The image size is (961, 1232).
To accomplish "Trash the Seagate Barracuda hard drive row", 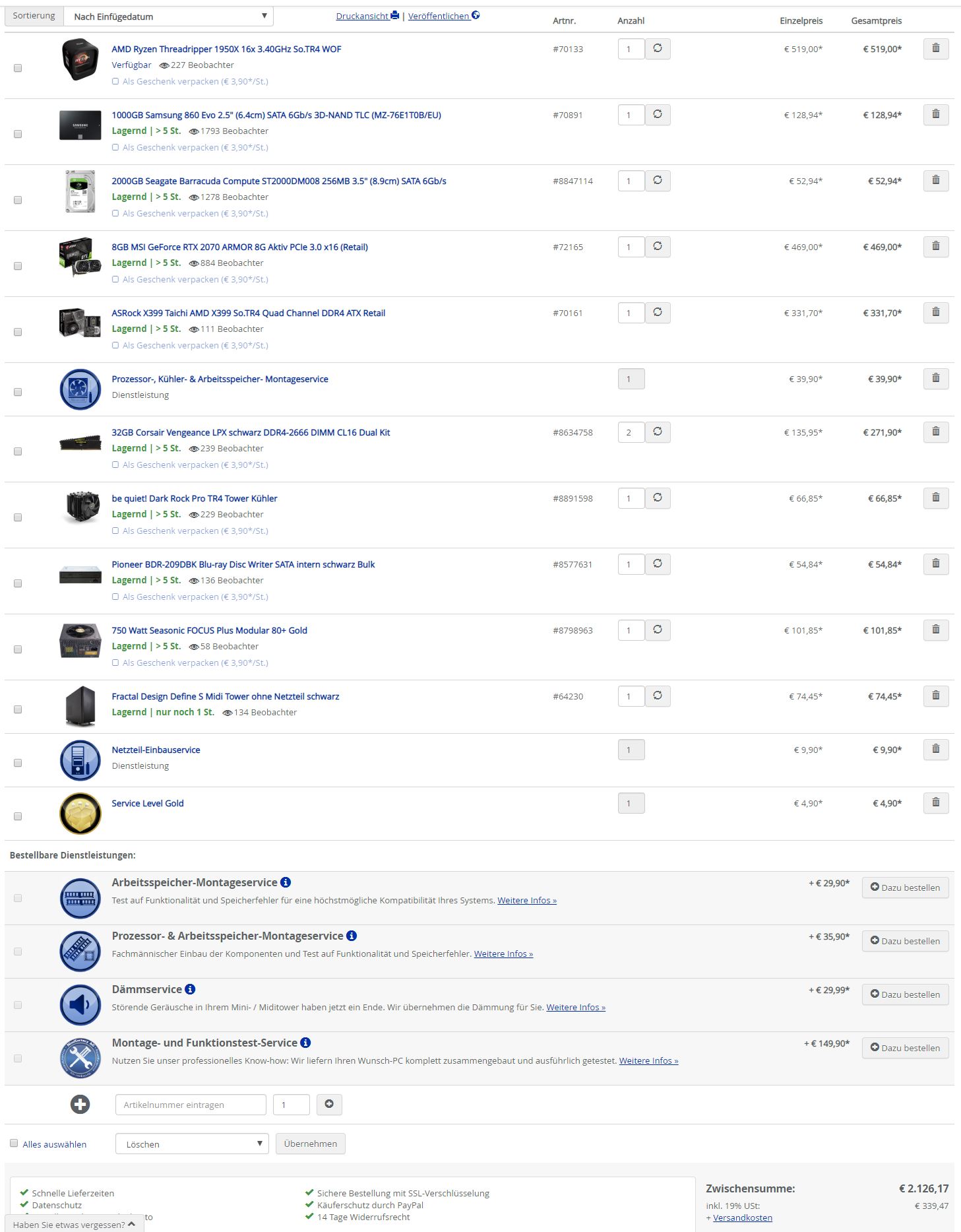I will (x=935, y=181).
